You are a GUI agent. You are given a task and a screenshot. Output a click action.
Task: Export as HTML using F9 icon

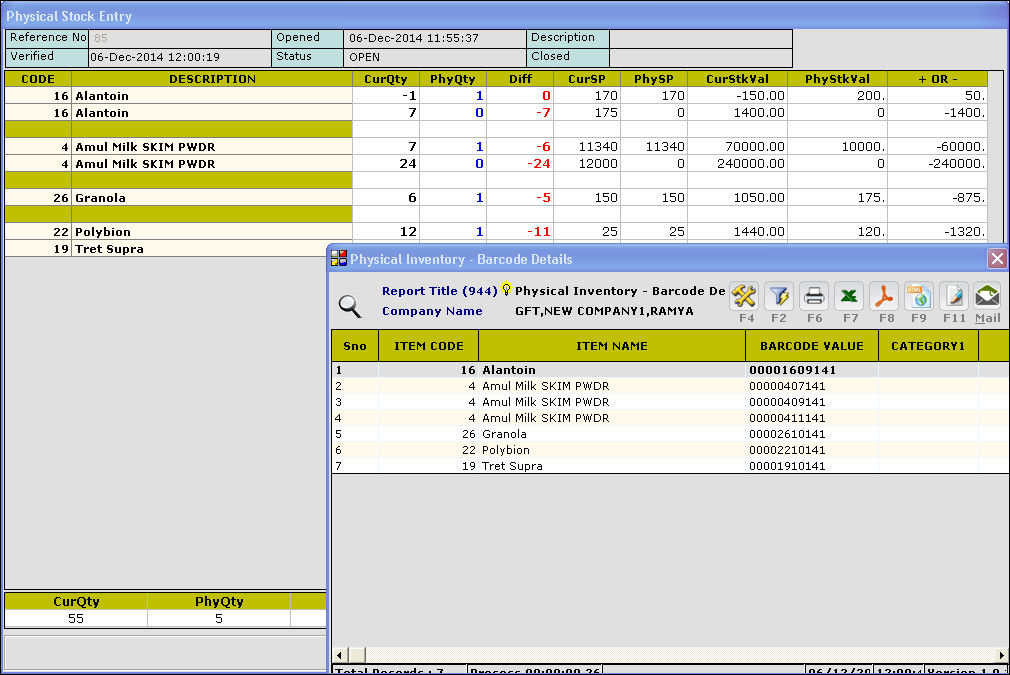[x=918, y=296]
